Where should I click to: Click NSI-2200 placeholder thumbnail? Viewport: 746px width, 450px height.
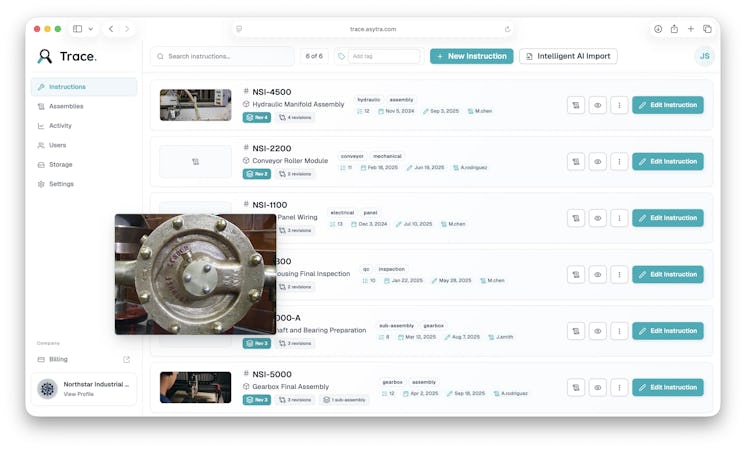196,162
